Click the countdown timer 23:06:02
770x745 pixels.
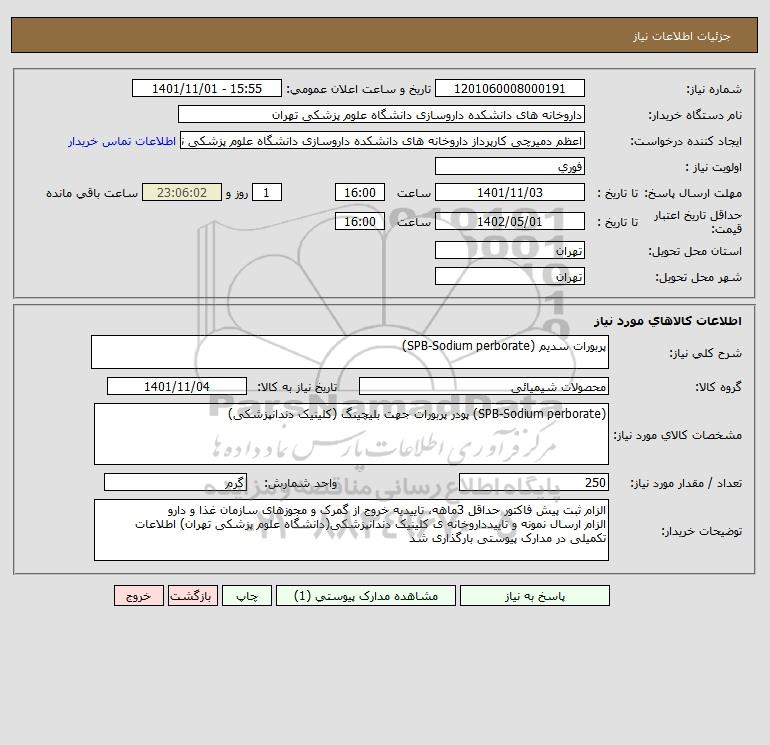[182, 193]
